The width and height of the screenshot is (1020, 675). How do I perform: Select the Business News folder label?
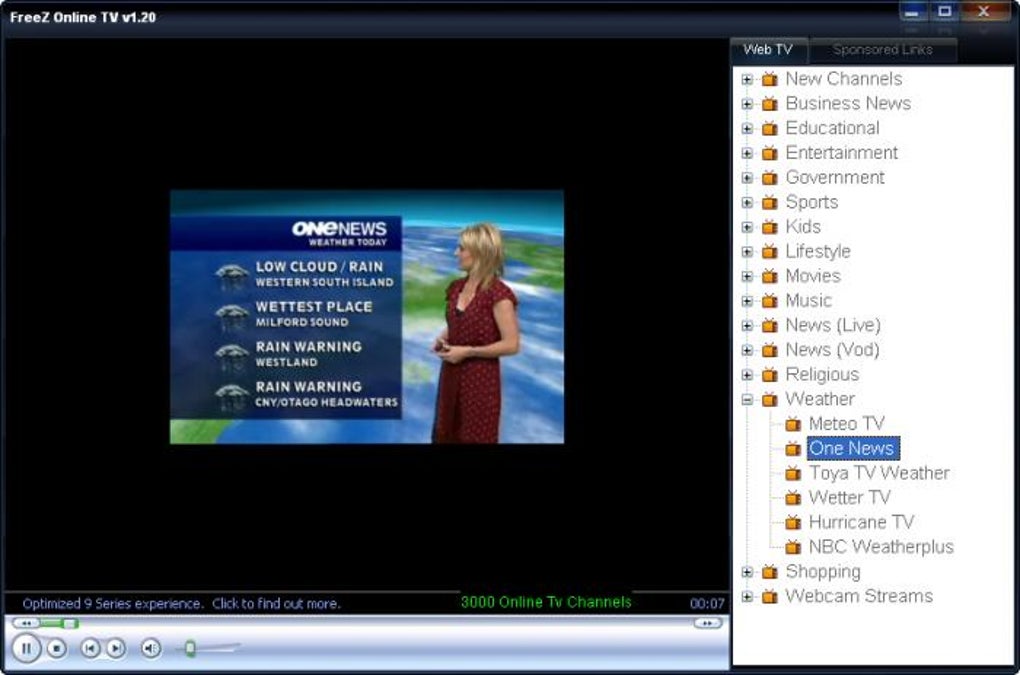(x=848, y=103)
